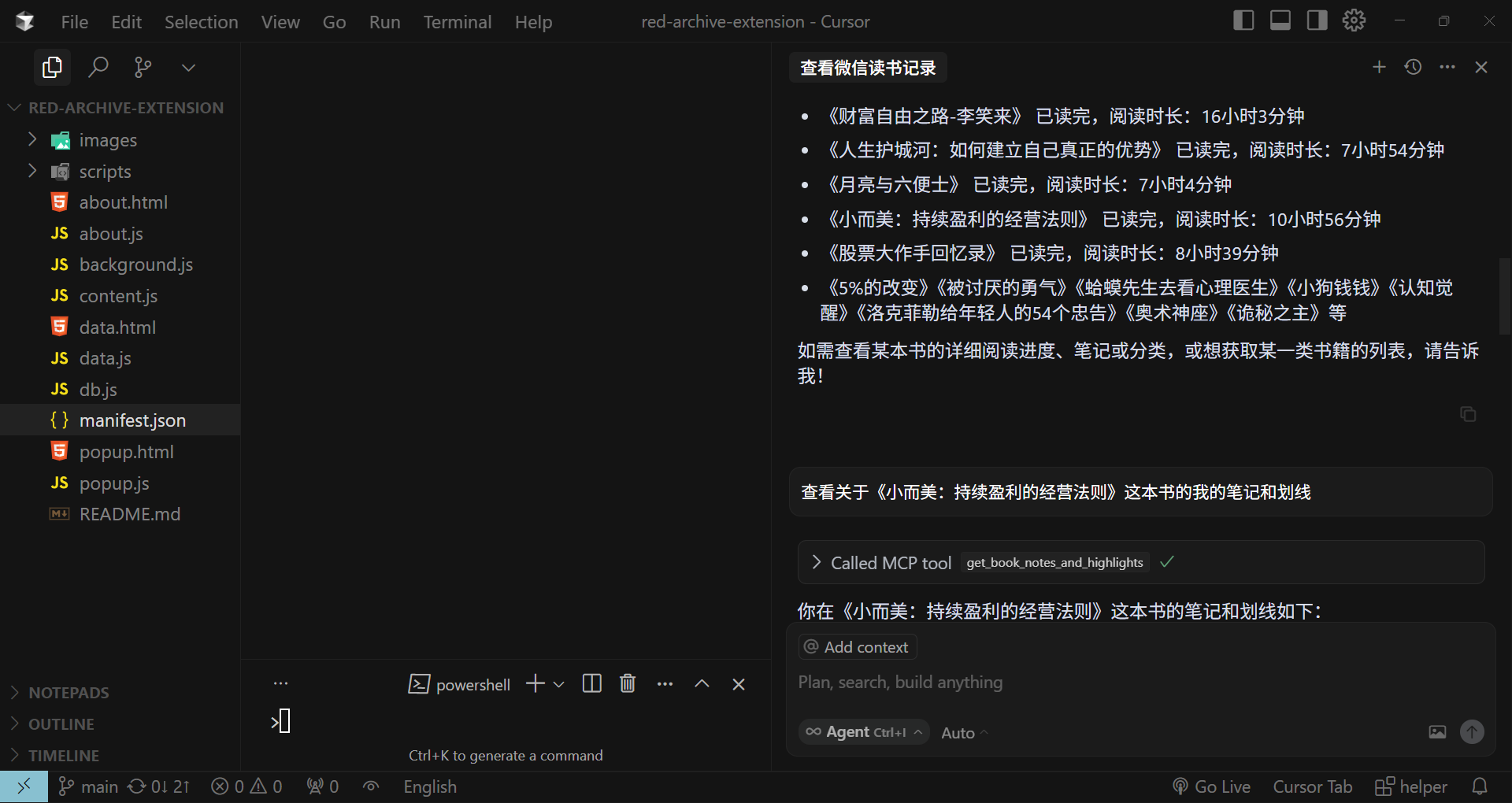Collapse the RED-ARCHIVE-EXTENSION folder section

pyautogui.click(x=120, y=108)
